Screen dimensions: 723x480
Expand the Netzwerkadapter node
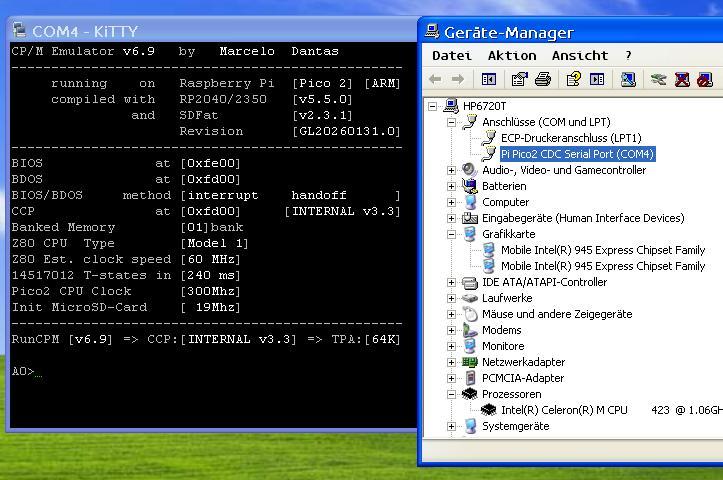451,362
